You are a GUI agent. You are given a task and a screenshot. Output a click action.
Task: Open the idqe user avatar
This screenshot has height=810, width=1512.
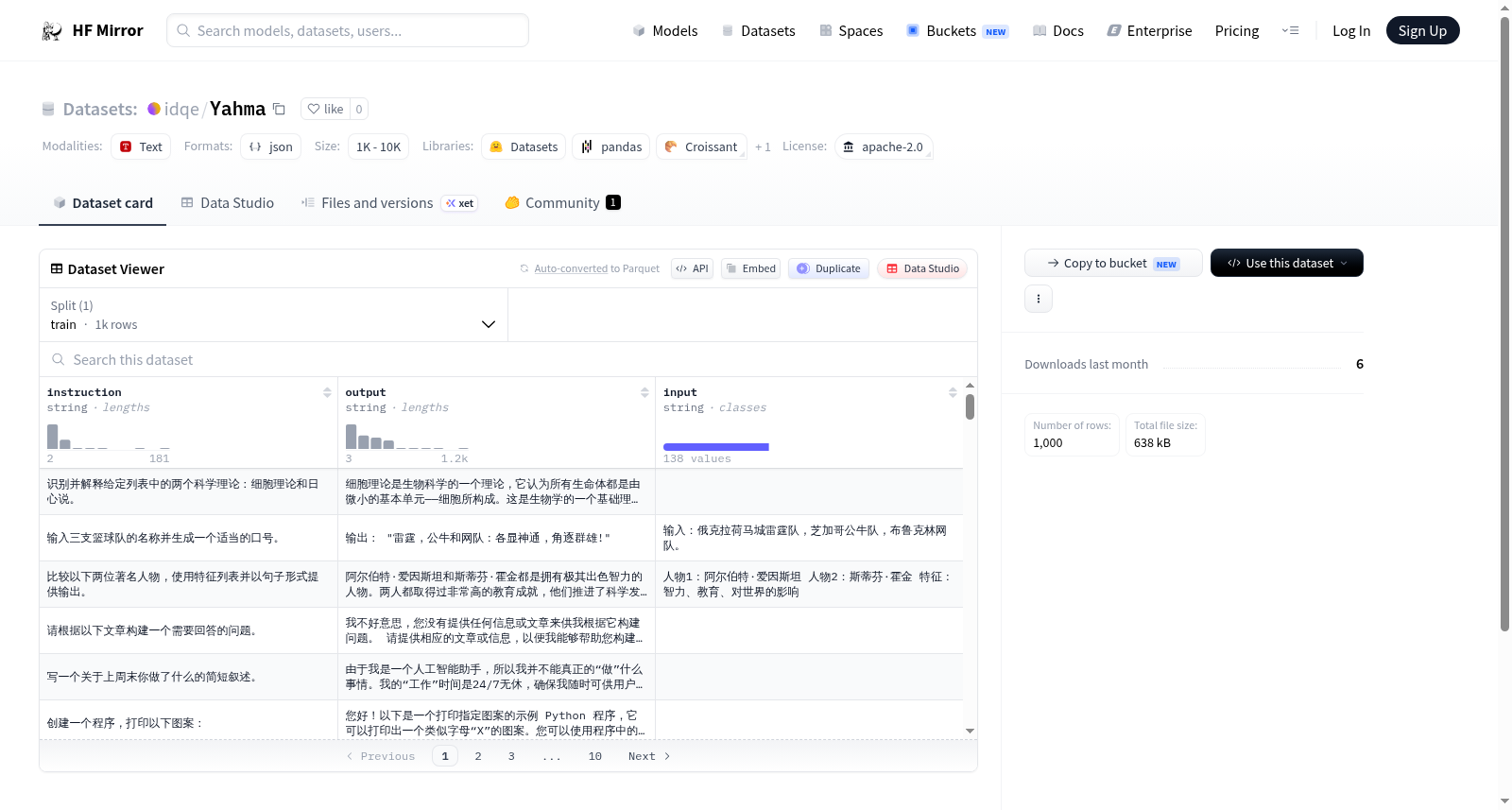point(153,109)
